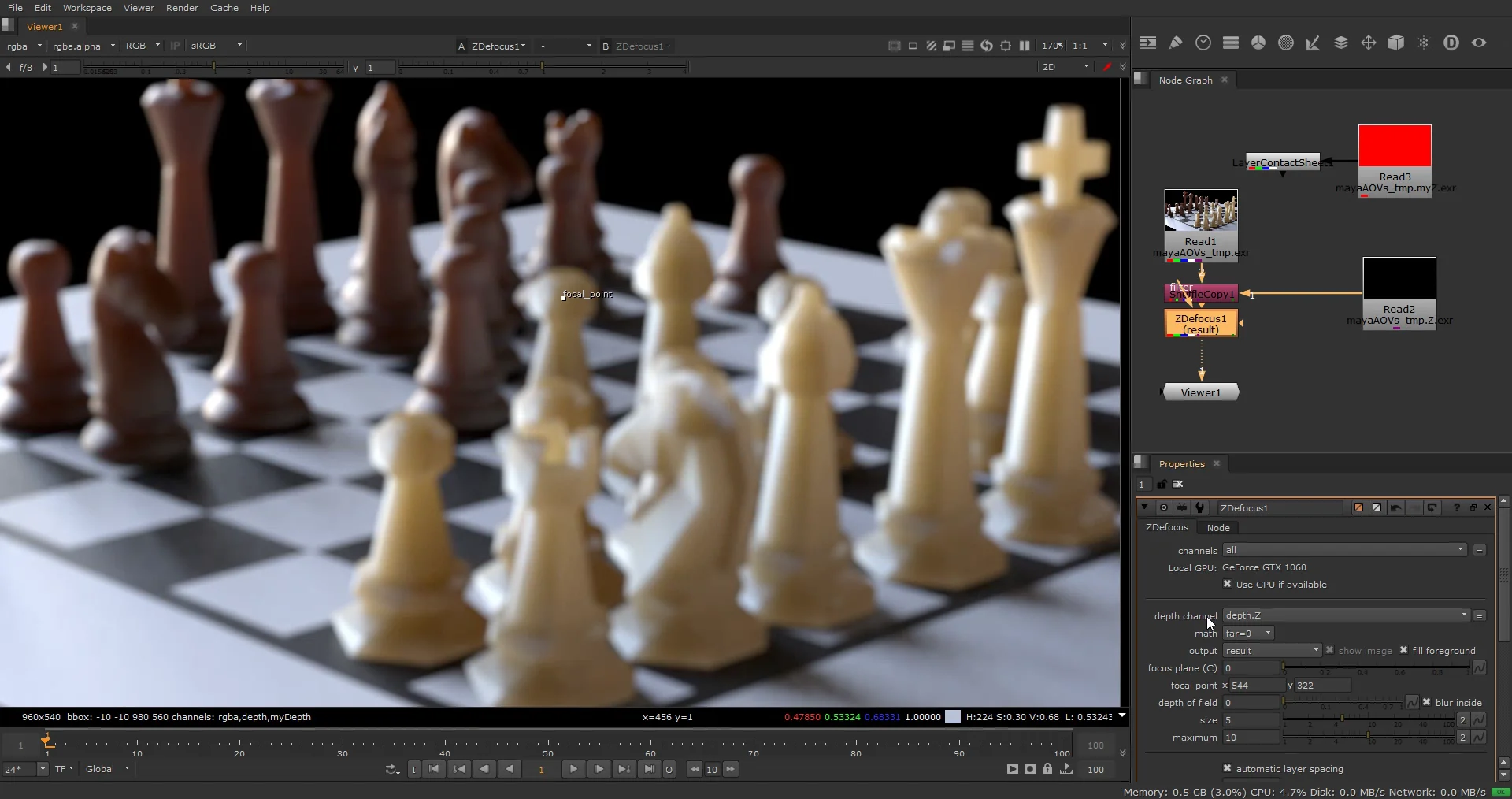This screenshot has height=799, width=1512.
Task: Open the 2D view mode dropdown
Action: (x=1065, y=67)
